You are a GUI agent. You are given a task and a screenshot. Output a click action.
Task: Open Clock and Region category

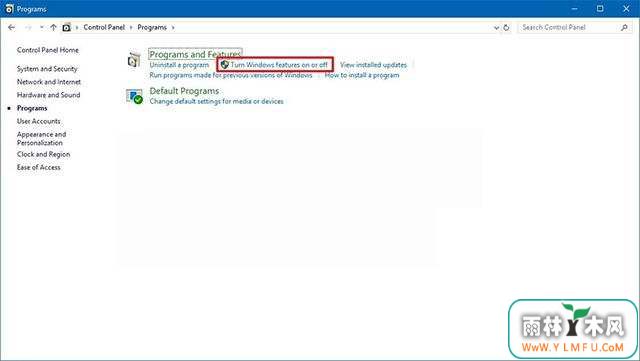43,154
